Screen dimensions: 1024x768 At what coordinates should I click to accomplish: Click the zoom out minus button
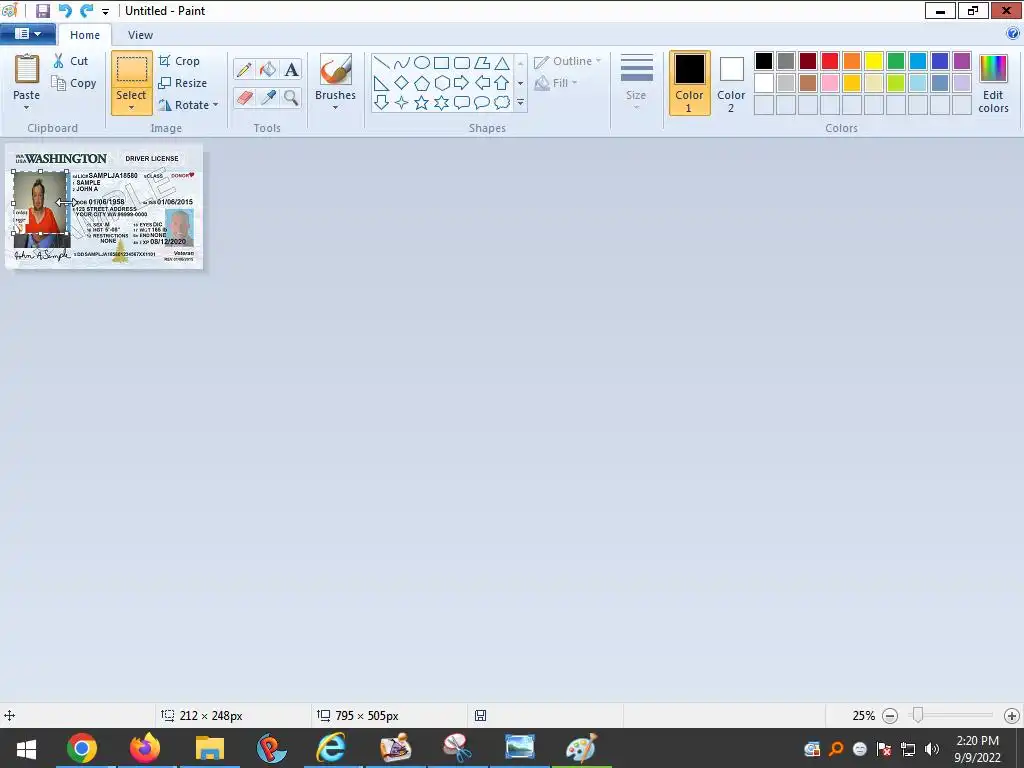pyautogui.click(x=889, y=716)
